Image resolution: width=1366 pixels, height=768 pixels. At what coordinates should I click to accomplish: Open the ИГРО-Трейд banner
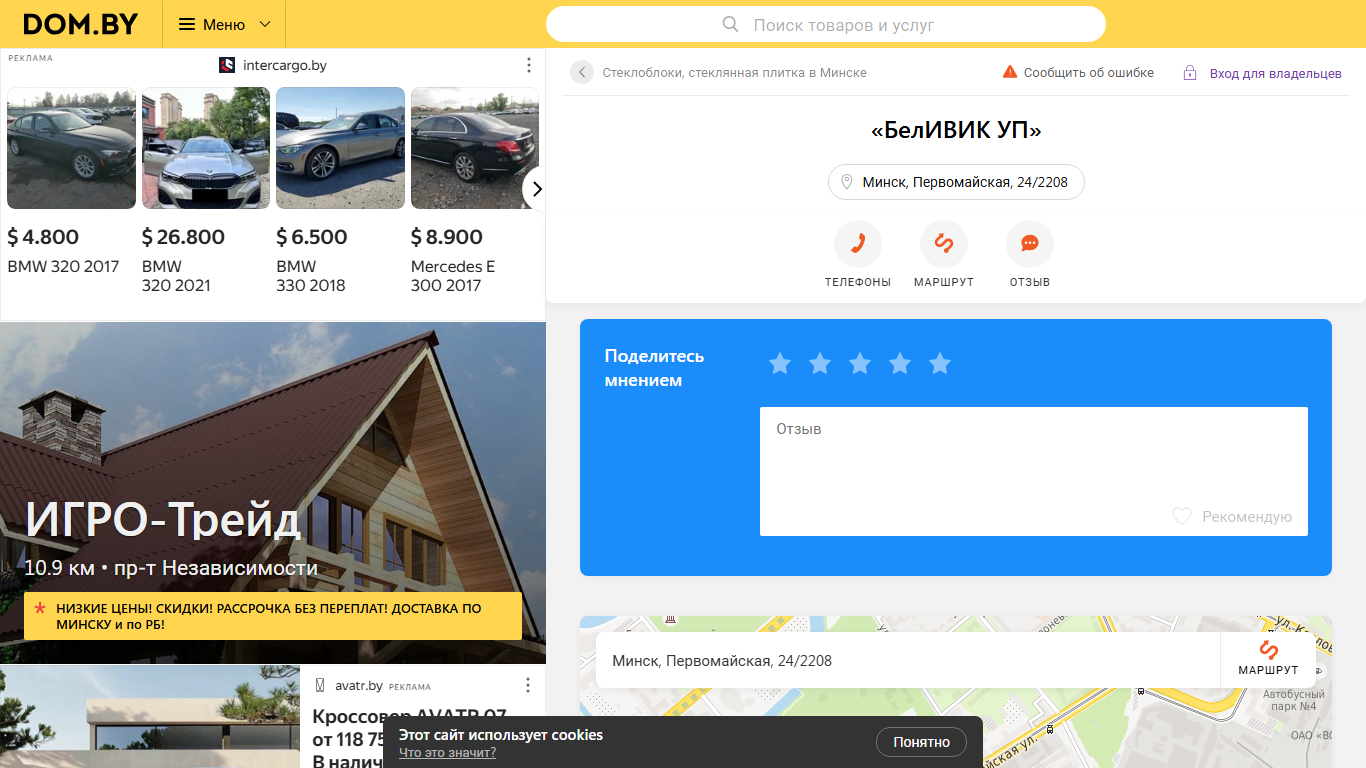273,493
